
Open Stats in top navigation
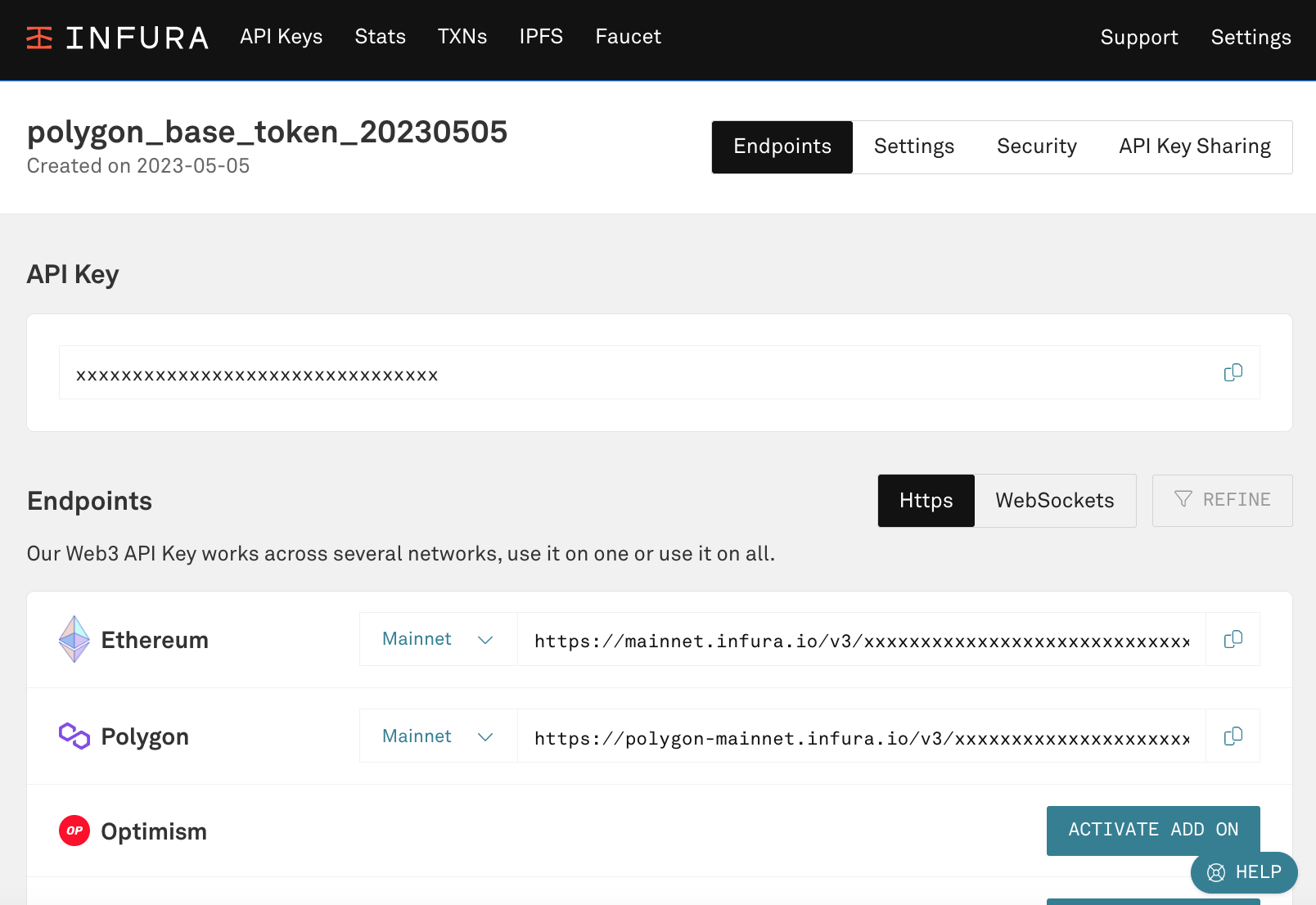(x=381, y=37)
